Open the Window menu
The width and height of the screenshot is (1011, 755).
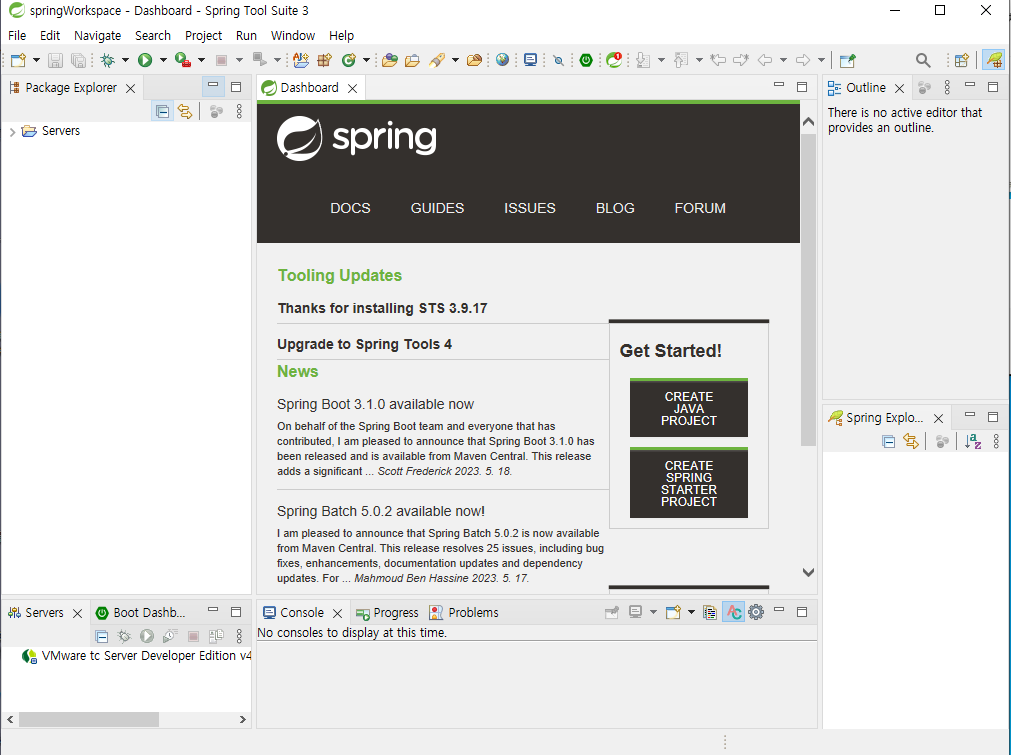(293, 35)
